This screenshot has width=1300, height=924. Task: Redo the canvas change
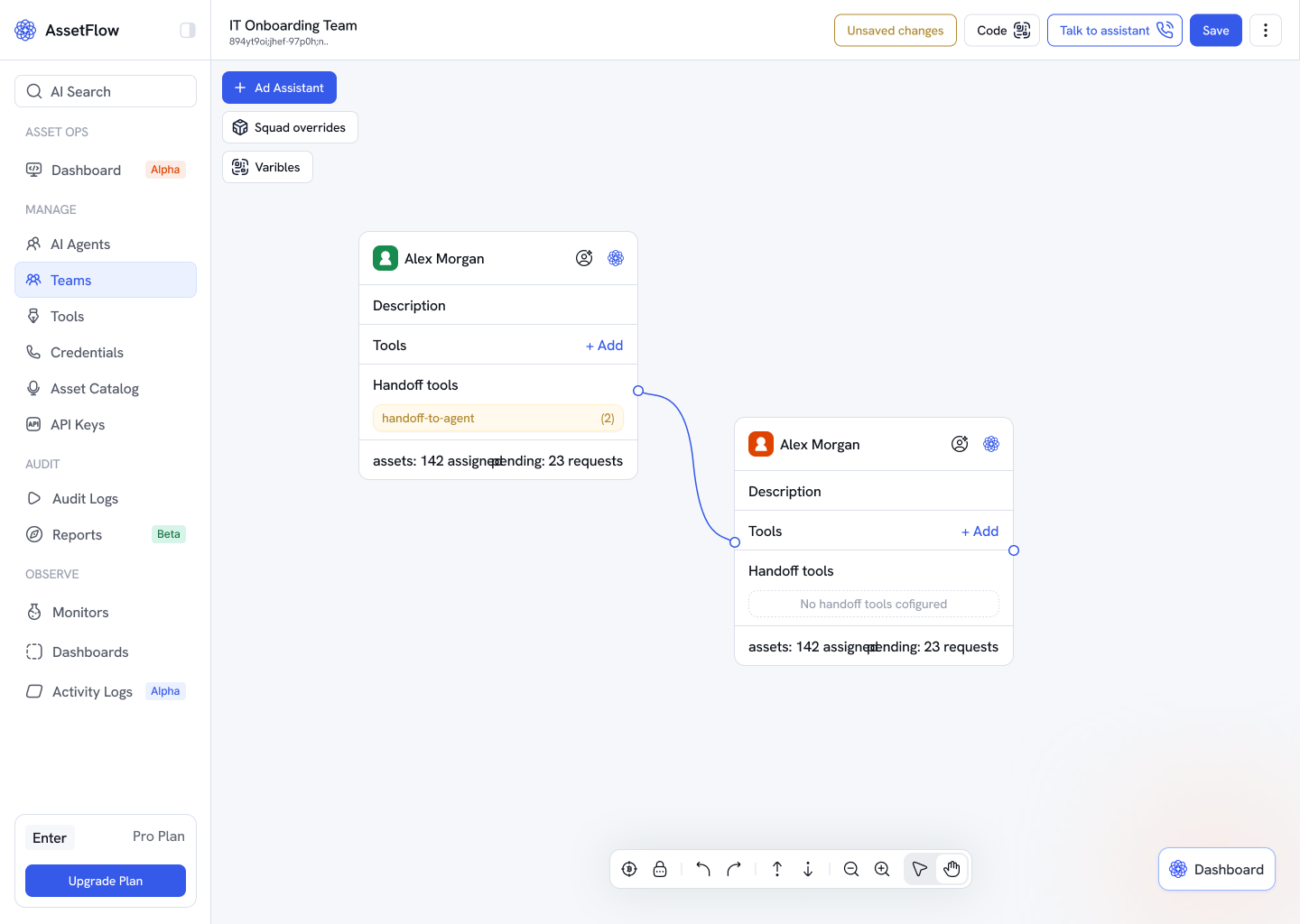click(x=734, y=869)
